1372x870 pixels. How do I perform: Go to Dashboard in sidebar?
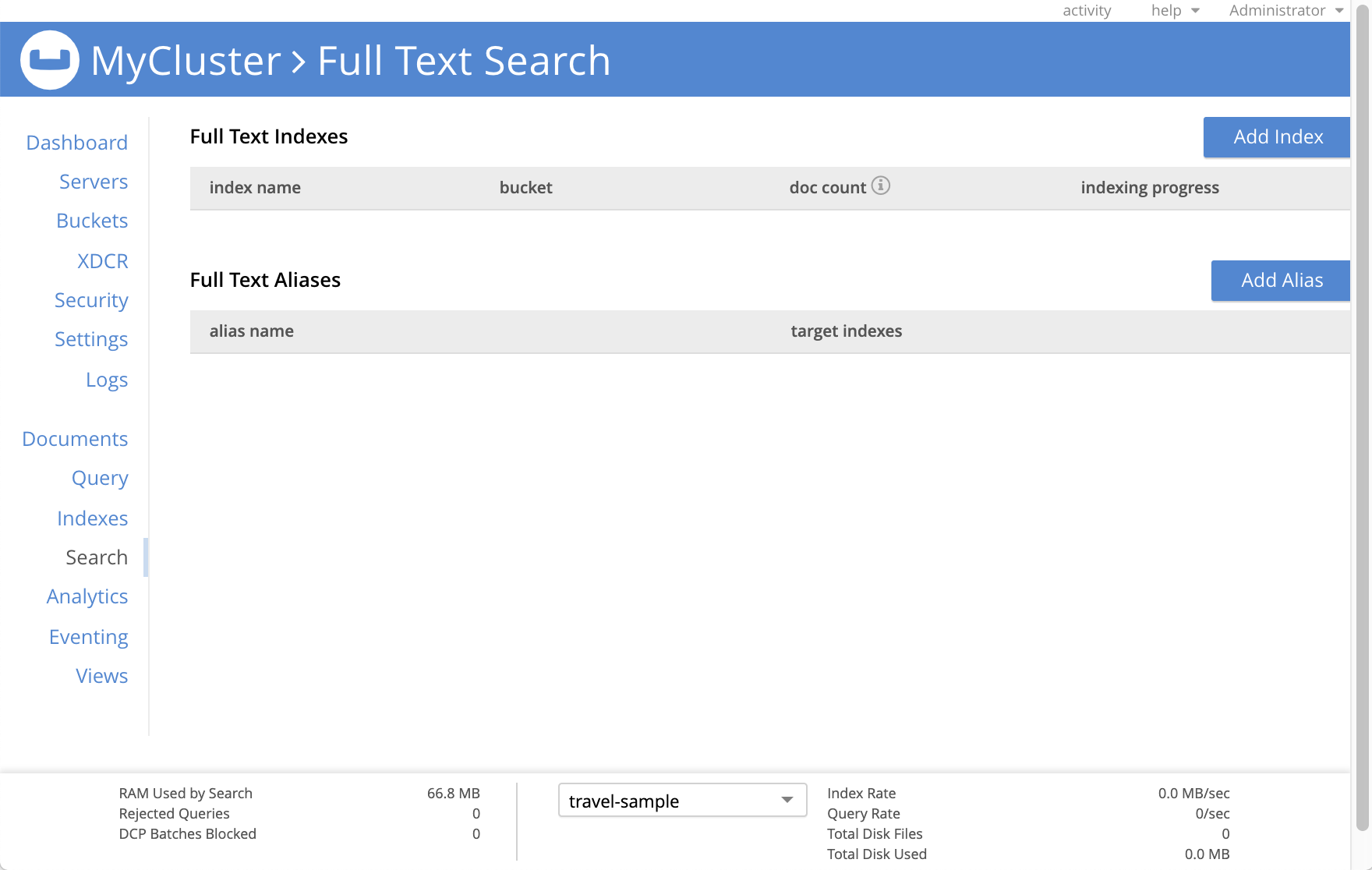click(x=76, y=143)
